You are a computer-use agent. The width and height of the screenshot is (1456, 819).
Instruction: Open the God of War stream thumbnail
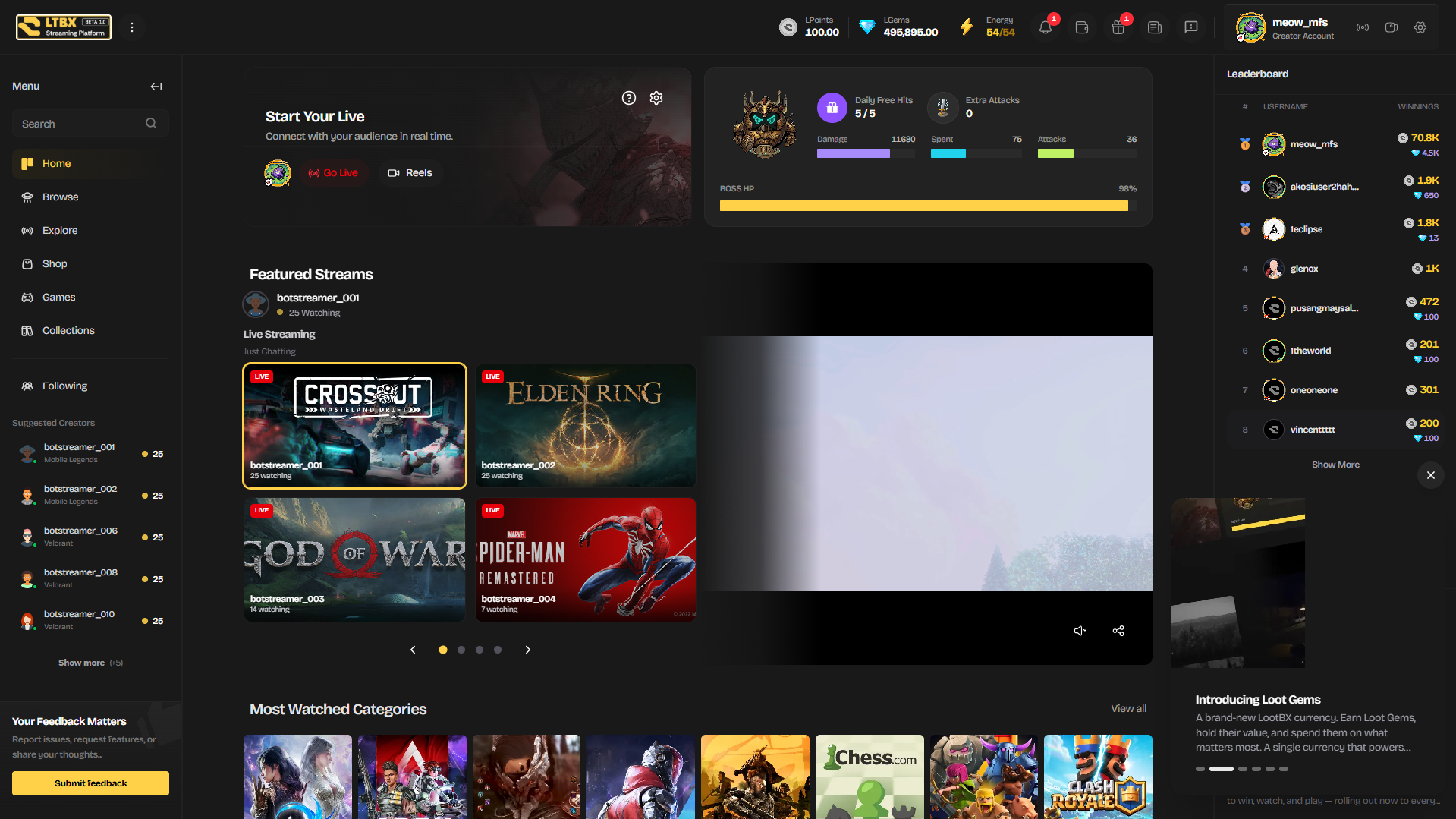pos(354,559)
